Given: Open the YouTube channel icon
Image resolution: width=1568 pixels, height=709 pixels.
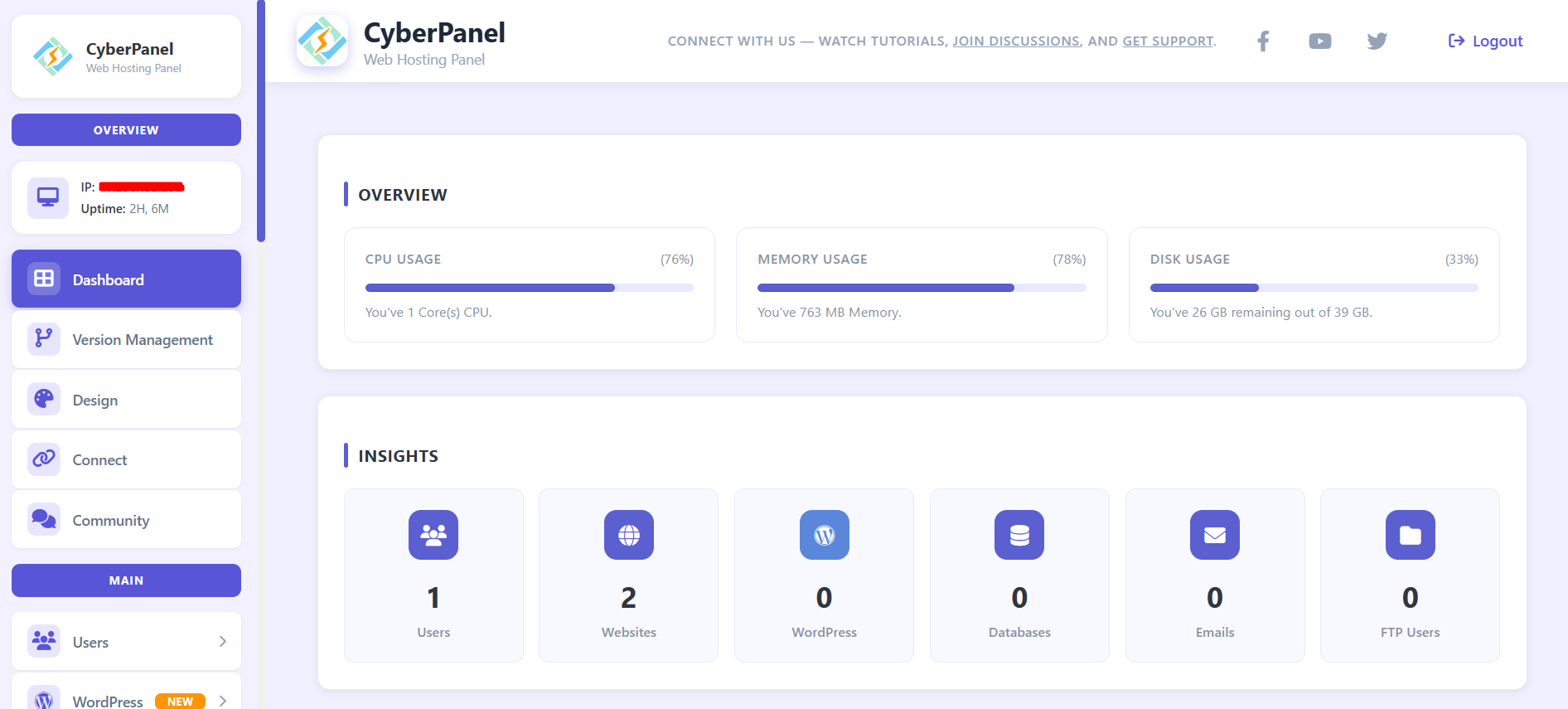Looking at the screenshot, I should pos(1320,41).
